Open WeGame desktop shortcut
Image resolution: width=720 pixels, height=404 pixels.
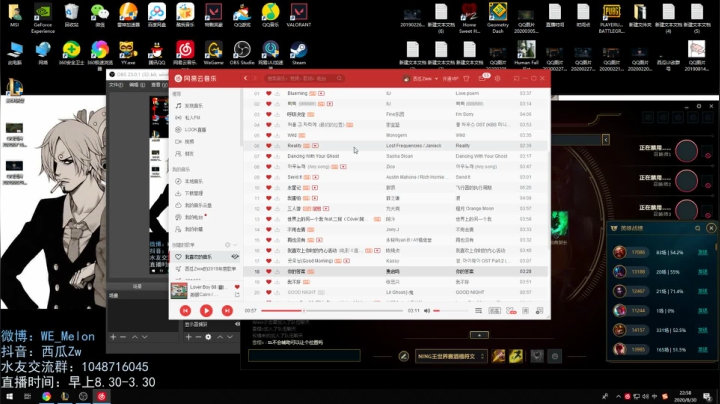tap(214, 52)
